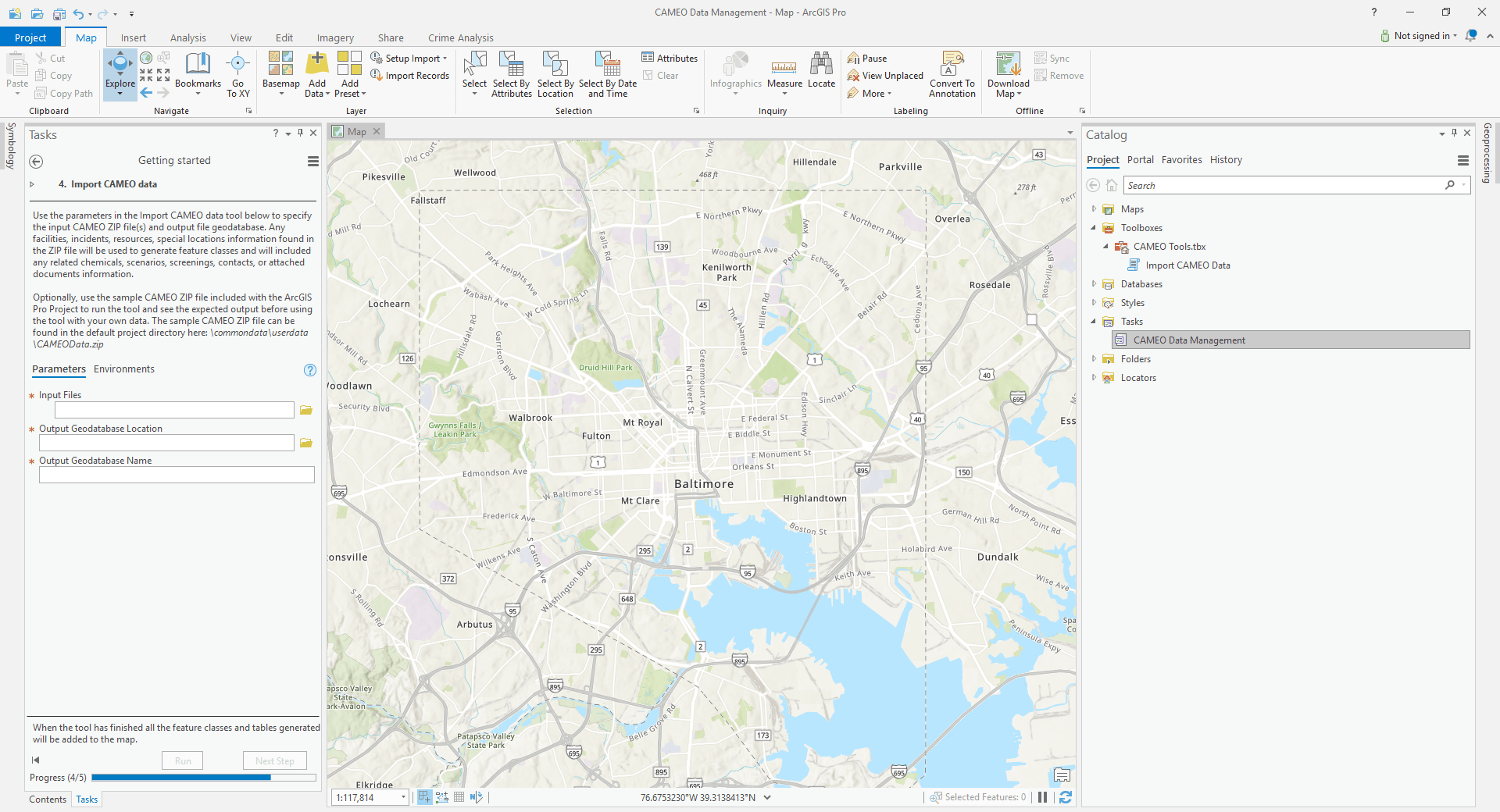
Task: Close the Map view tab
Action: pos(377,132)
